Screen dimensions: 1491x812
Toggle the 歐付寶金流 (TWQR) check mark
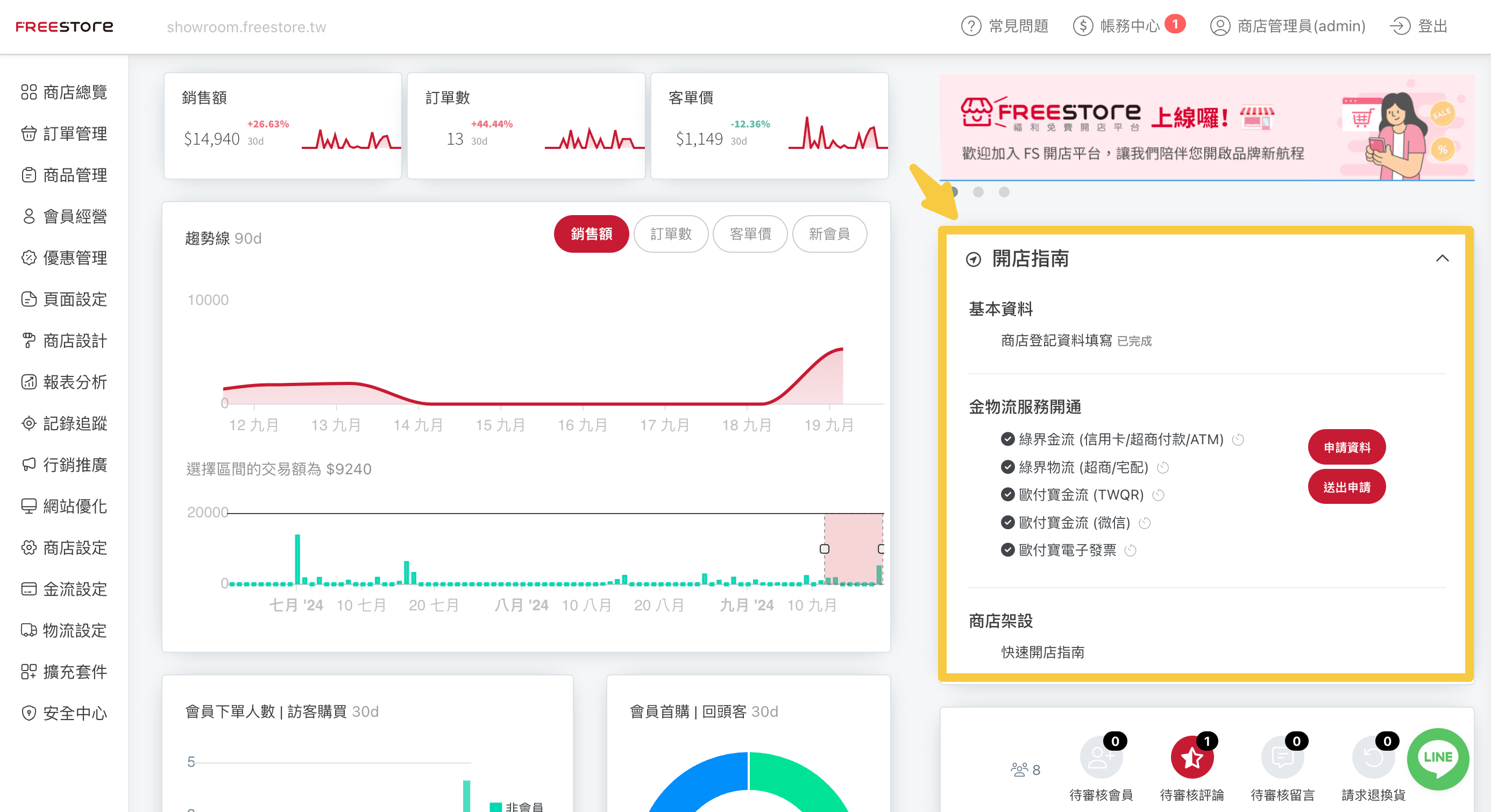(1007, 494)
